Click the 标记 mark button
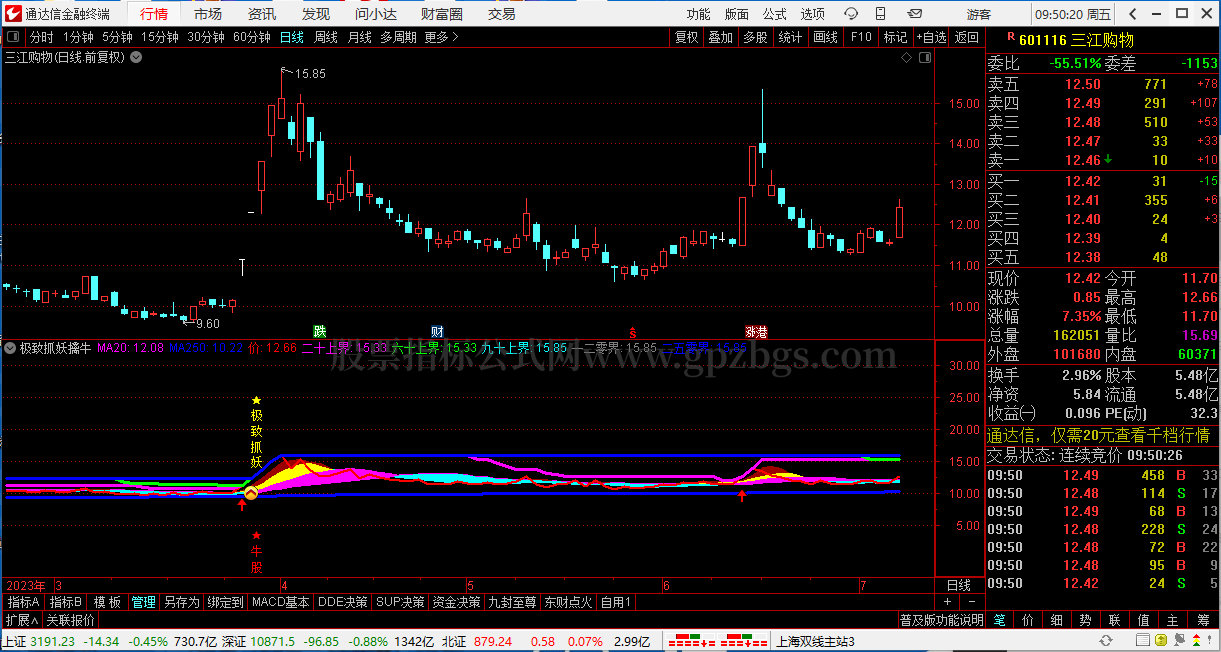Screen dimensions: 1221x652 pyautogui.click(x=895, y=37)
